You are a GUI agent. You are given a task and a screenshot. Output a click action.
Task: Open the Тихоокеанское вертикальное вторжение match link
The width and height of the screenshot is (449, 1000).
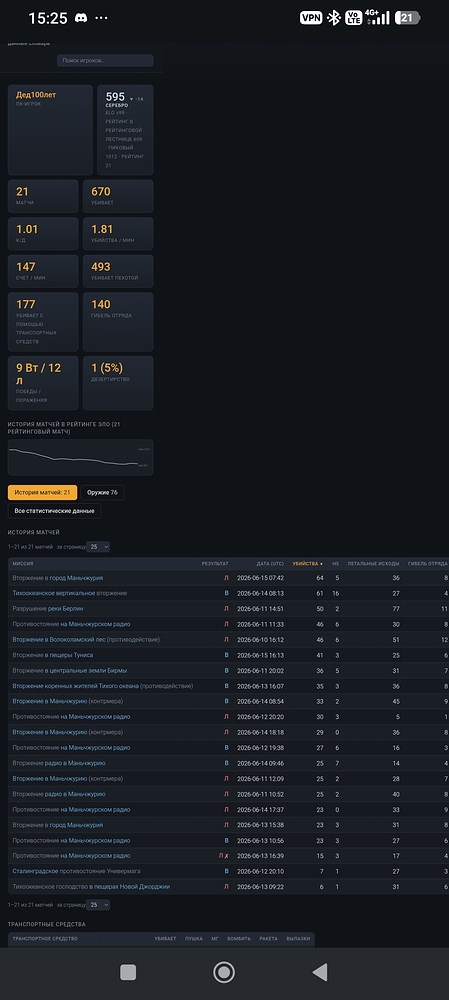(70, 593)
